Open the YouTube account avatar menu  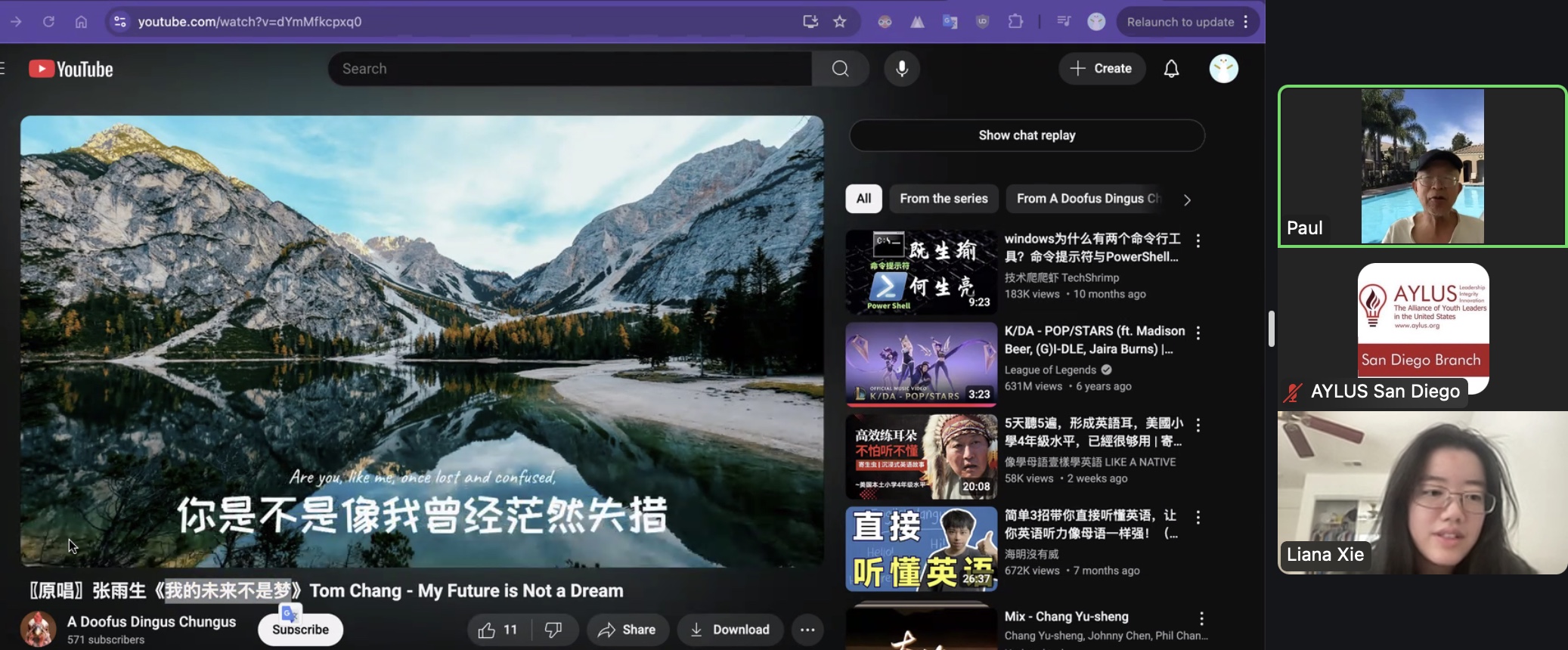click(1223, 69)
